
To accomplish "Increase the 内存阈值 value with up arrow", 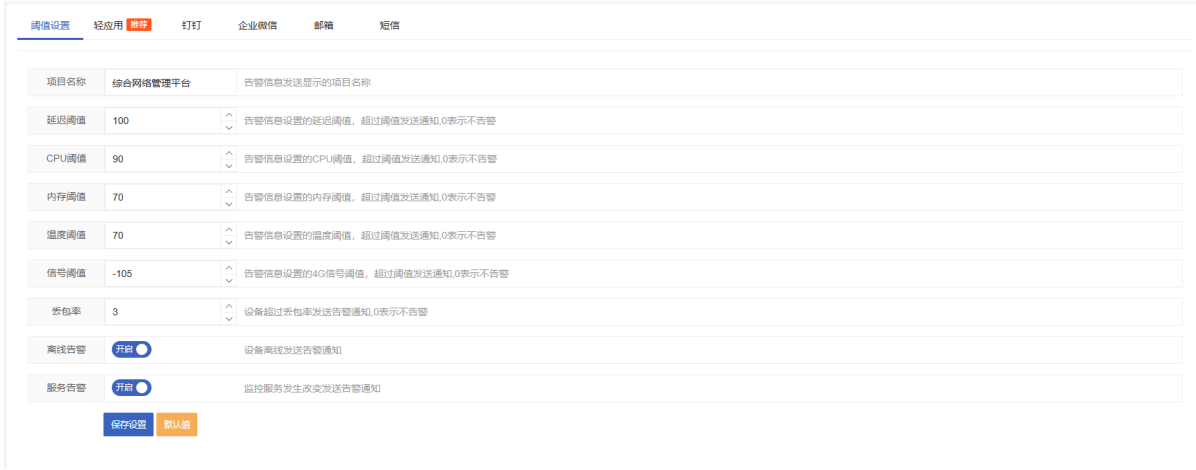I will pyautogui.click(x=228, y=190).
